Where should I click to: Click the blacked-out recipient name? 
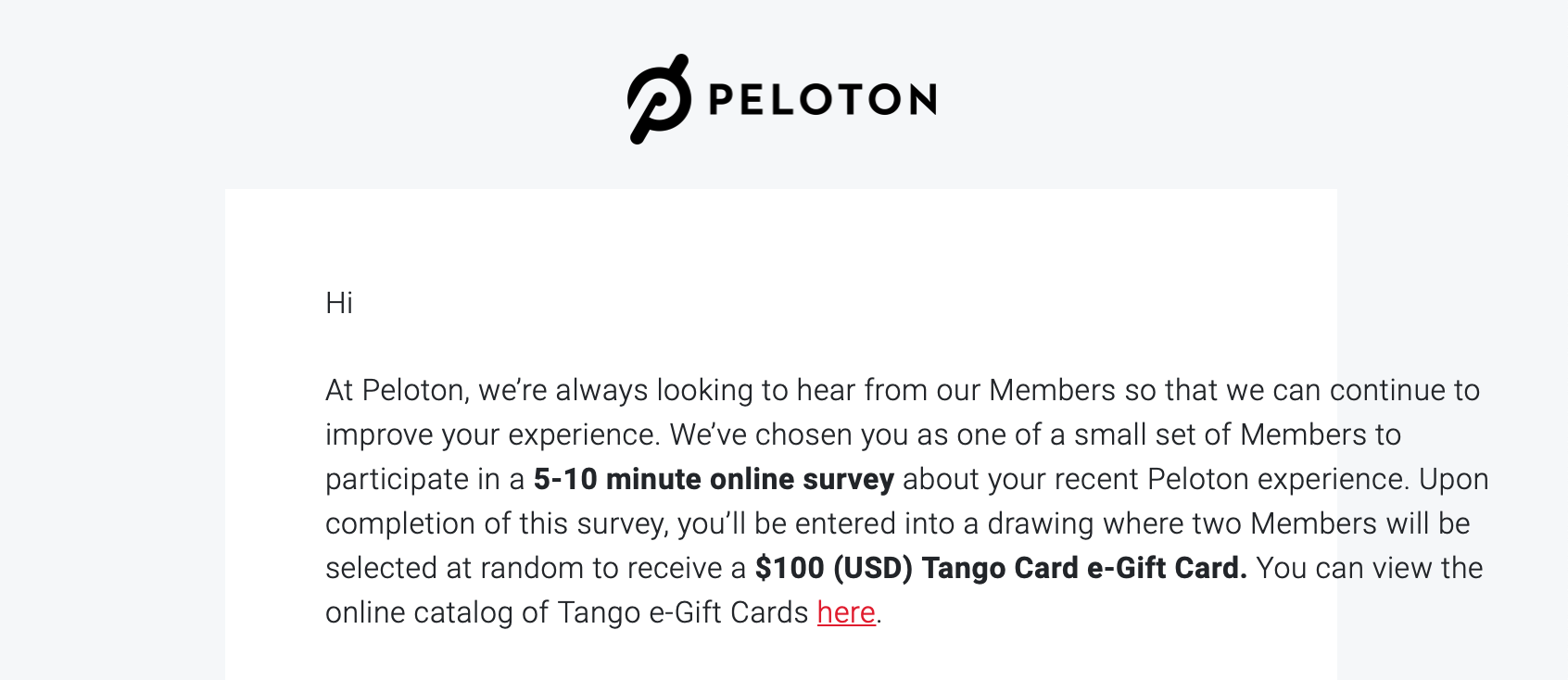point(459,302)
